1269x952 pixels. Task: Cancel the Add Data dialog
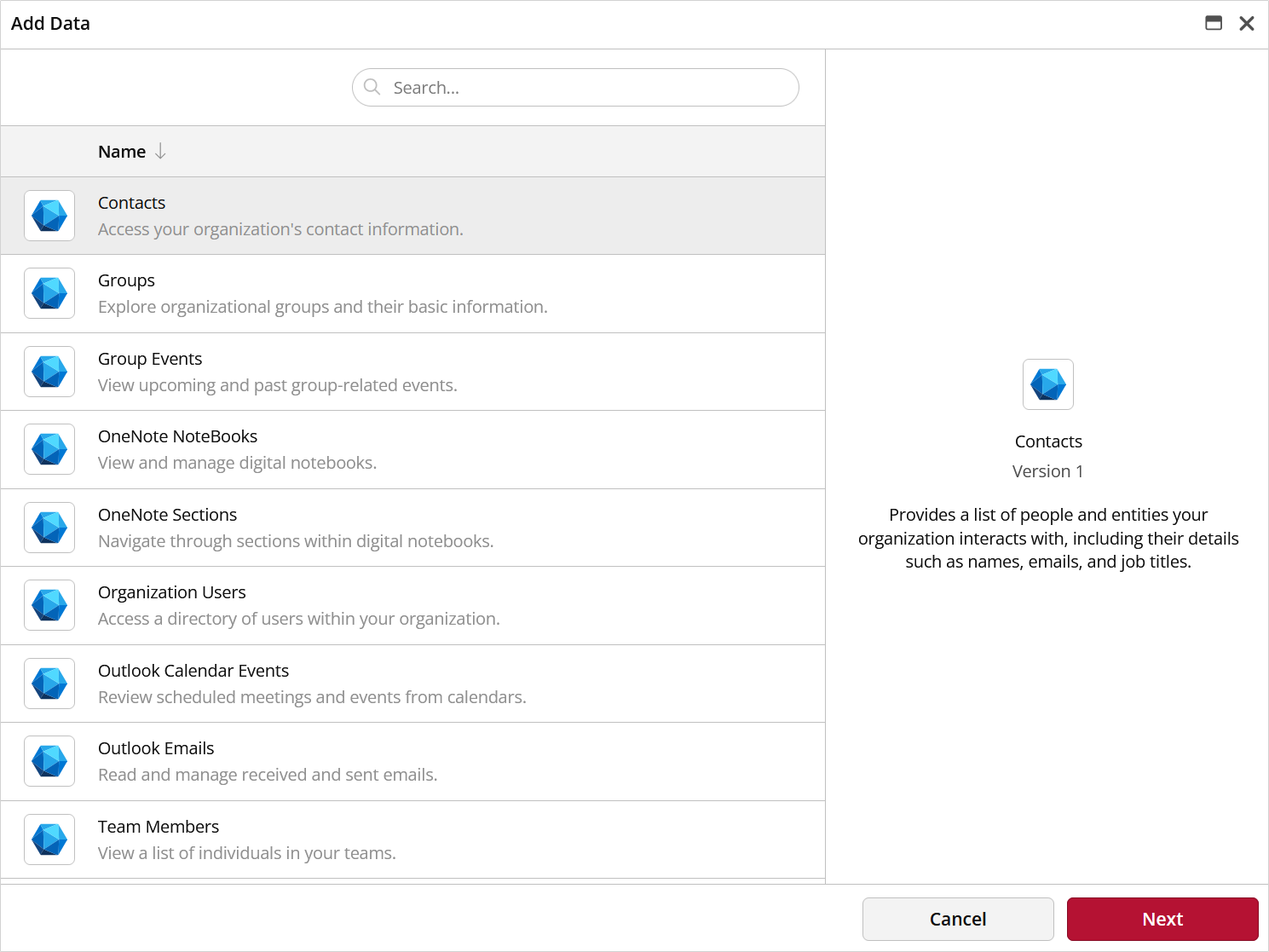click(957, 919)
